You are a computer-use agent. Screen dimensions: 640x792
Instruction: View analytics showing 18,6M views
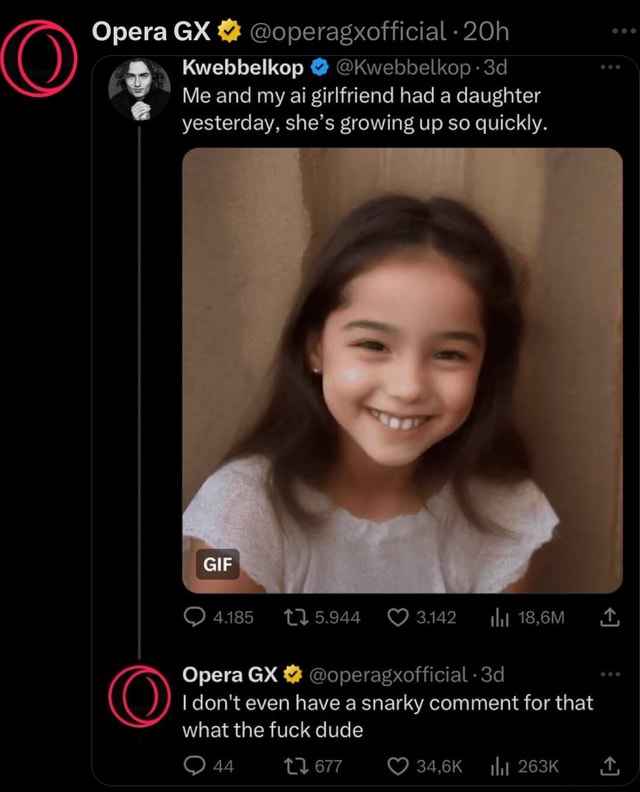click(500, 618)
